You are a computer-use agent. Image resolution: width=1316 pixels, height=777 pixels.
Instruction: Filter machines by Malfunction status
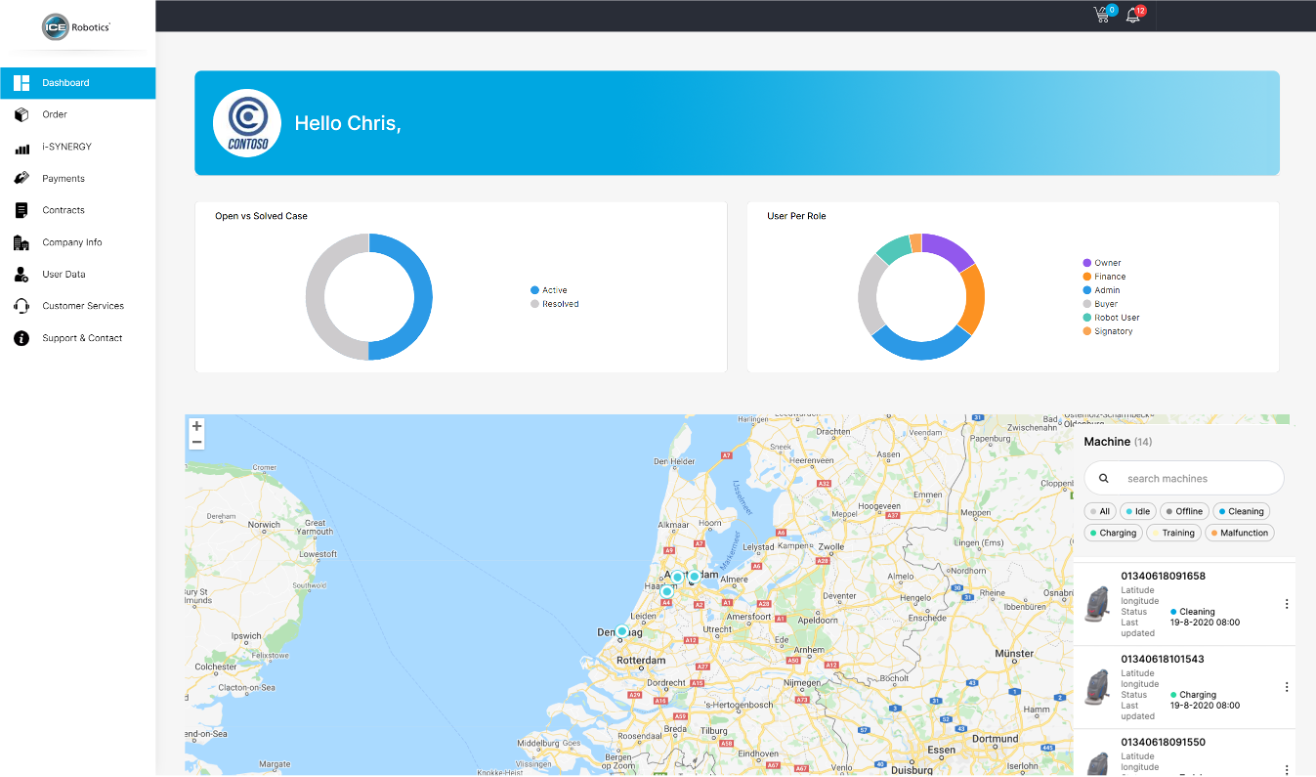coord(1239,533)
